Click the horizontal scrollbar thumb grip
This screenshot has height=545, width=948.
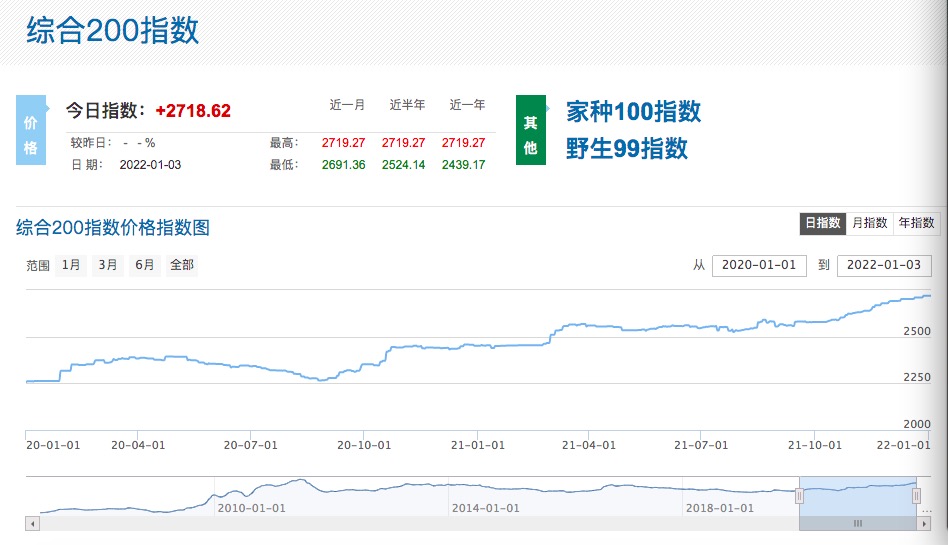click(857, 523)
